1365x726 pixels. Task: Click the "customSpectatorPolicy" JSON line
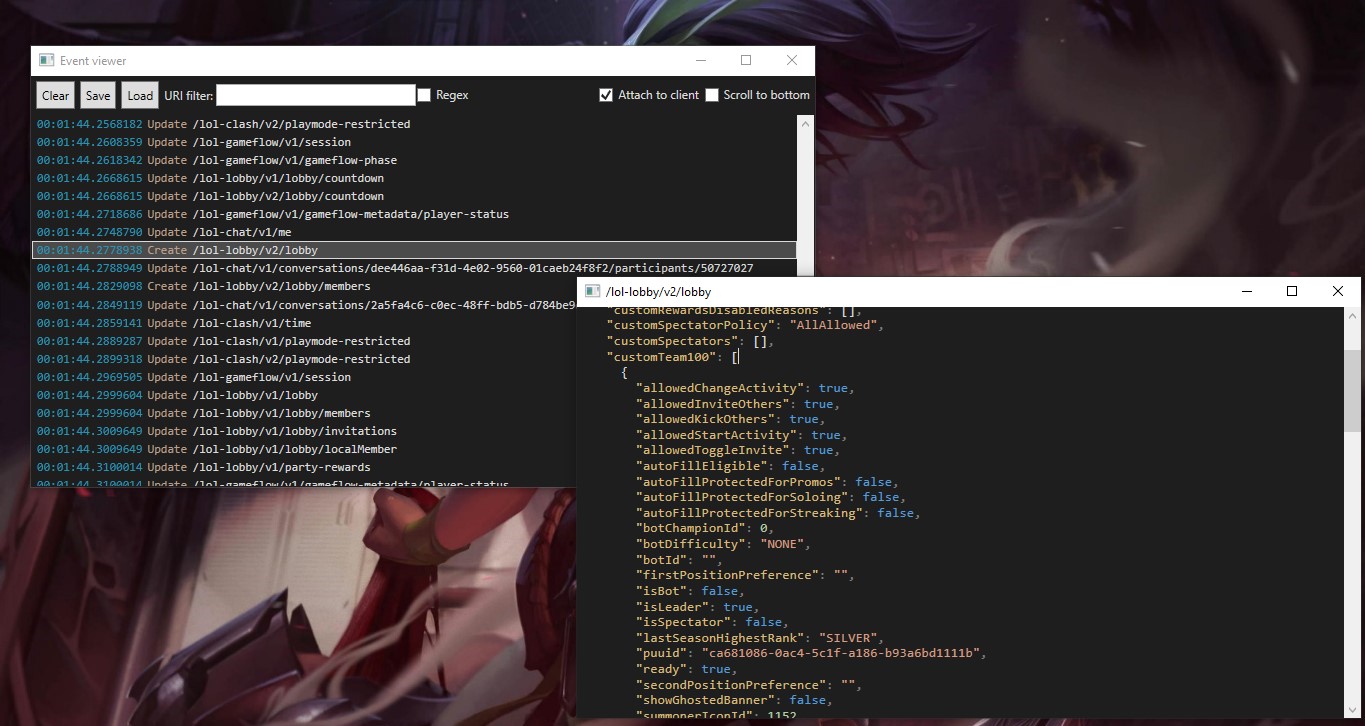tap(745, 325)
